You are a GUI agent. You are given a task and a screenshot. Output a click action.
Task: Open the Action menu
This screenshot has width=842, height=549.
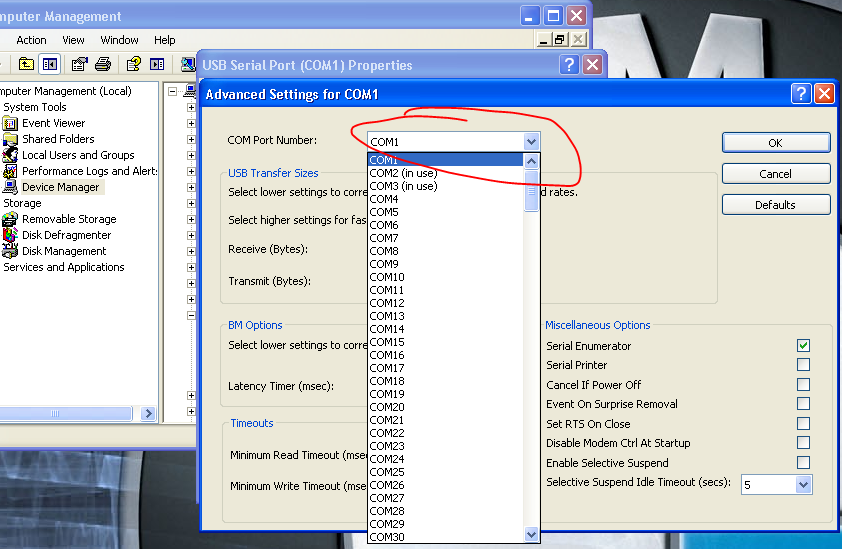[31, 40]
